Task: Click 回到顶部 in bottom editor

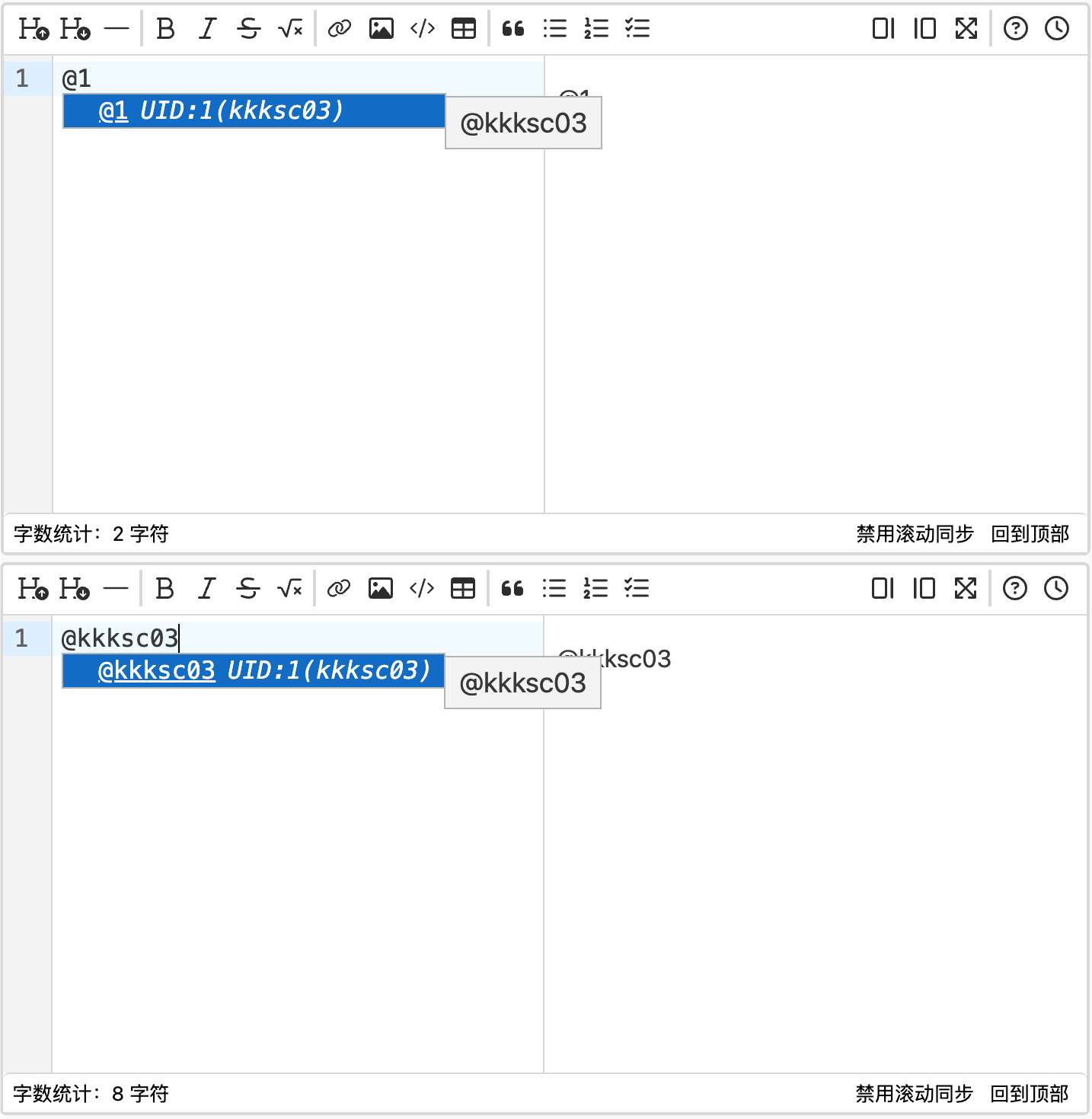Action: pos(1030,1094)
